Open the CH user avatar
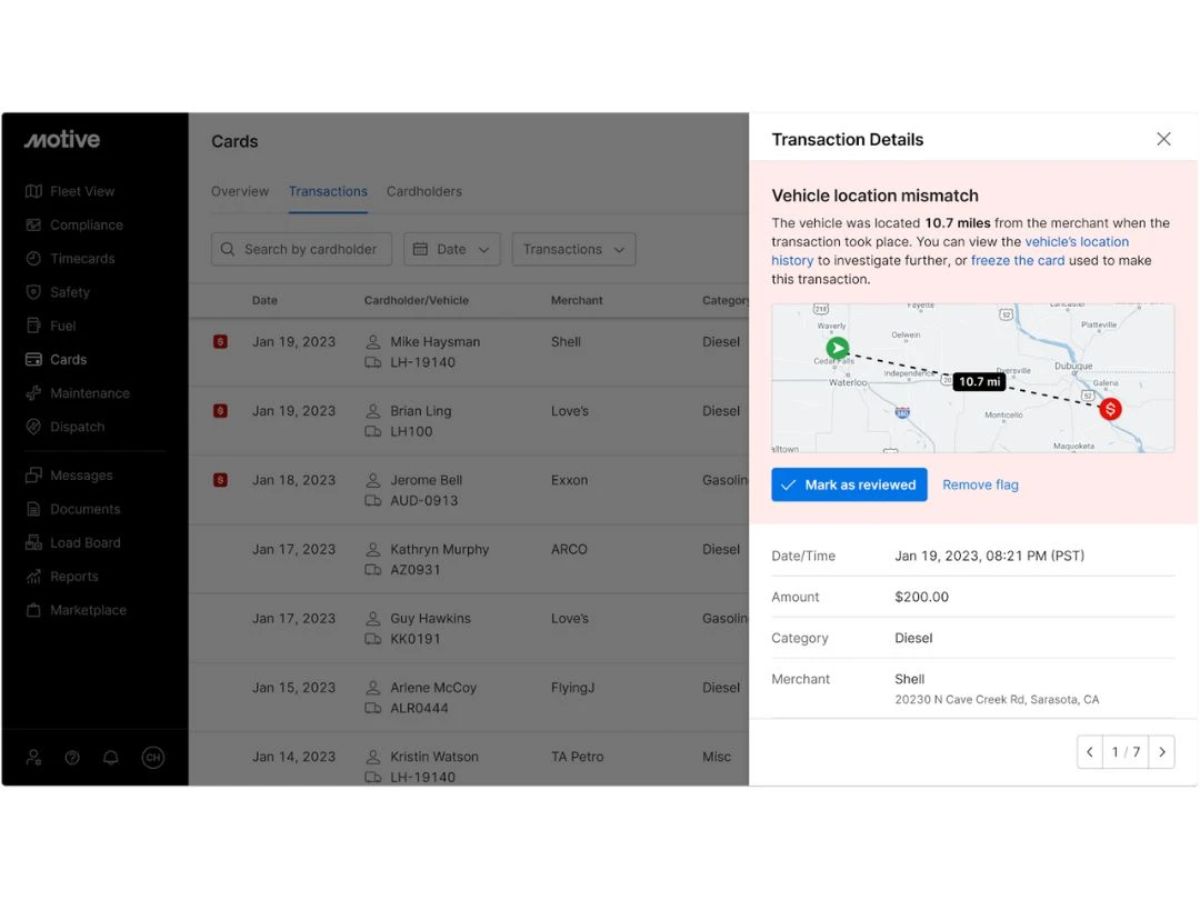1200x900 pixels. [x=152, y=757]
